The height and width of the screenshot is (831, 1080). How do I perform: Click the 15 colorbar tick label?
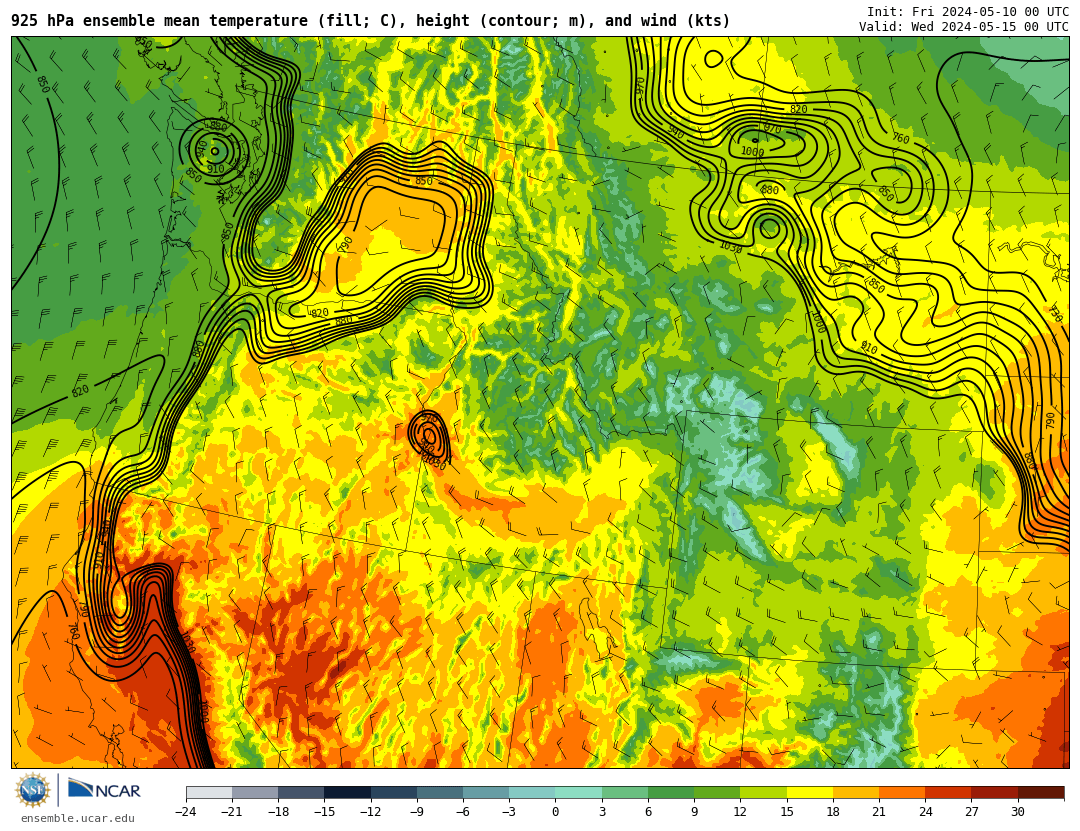pyautogui.click(x=787, y=812)
